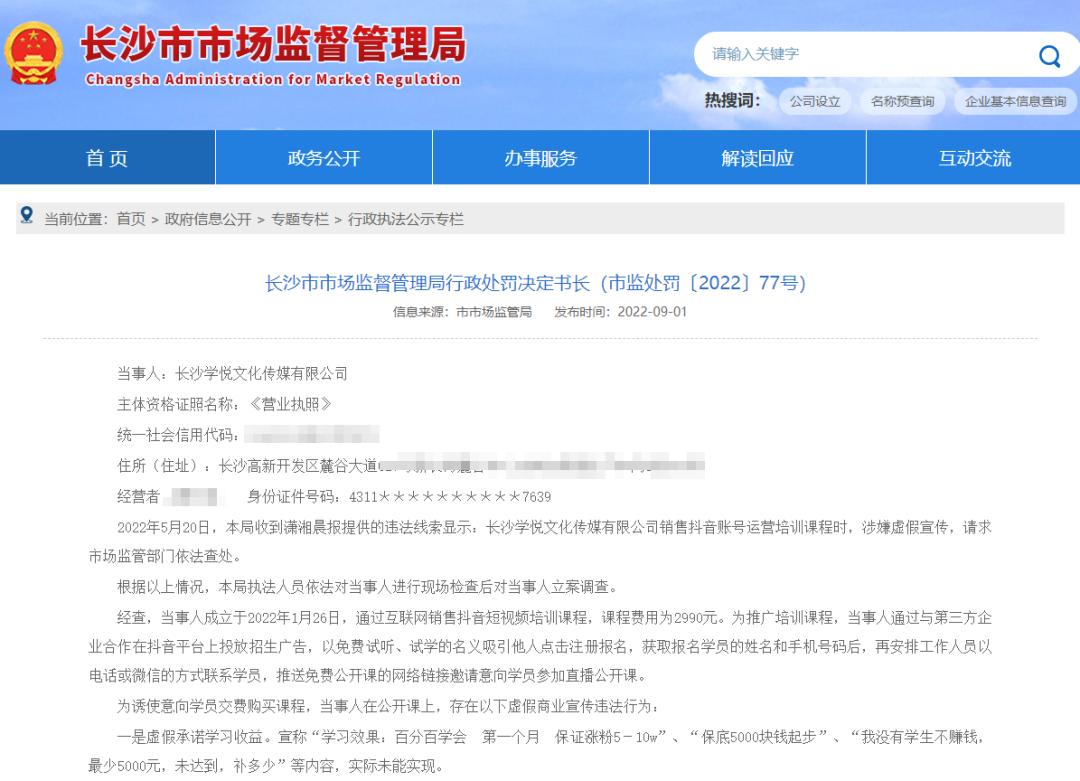Click the search magnifier icon
Viewport: 1080px width, 781px height.
1049,56
